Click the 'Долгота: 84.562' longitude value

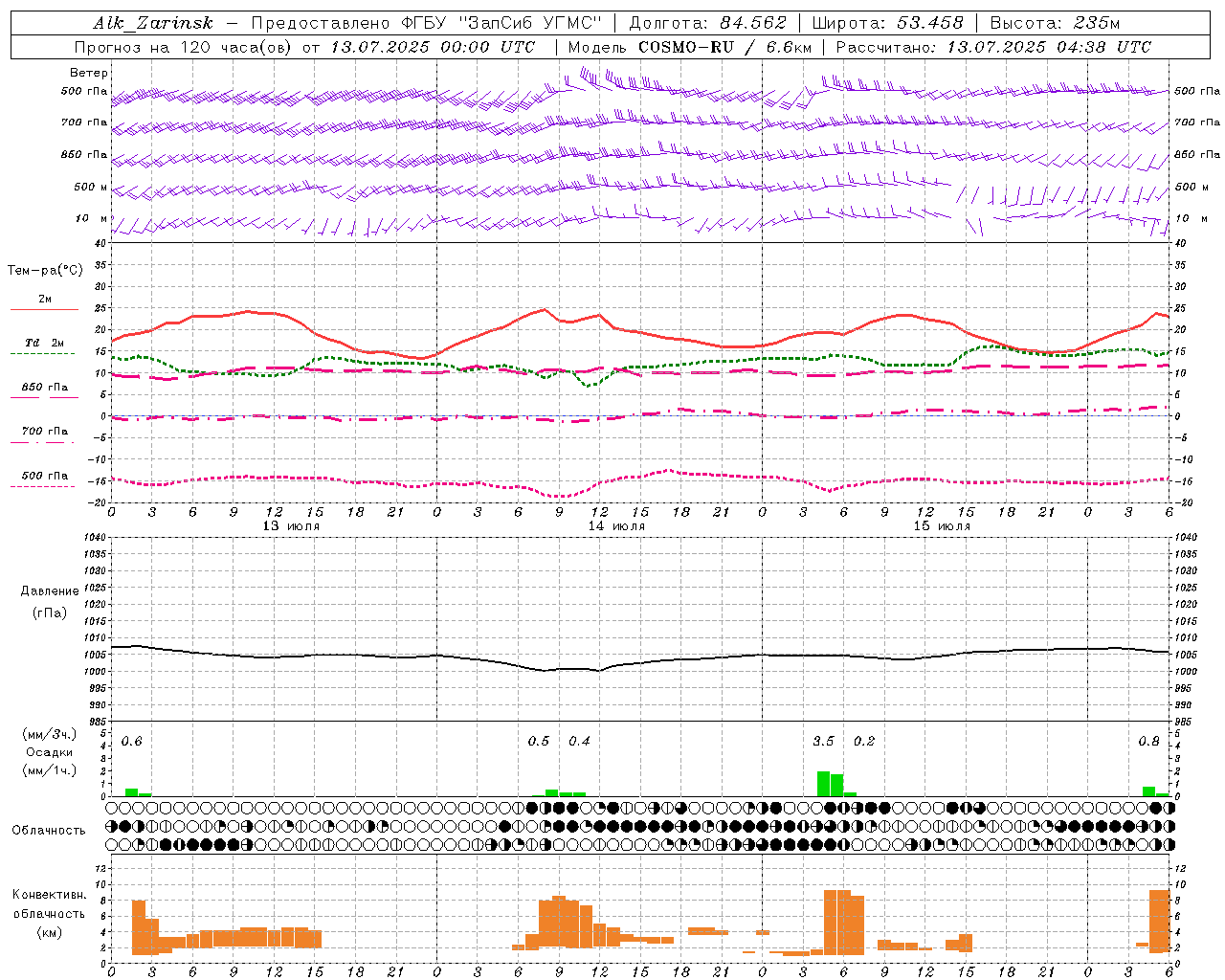pyautogui.click(x=708, y=23)
